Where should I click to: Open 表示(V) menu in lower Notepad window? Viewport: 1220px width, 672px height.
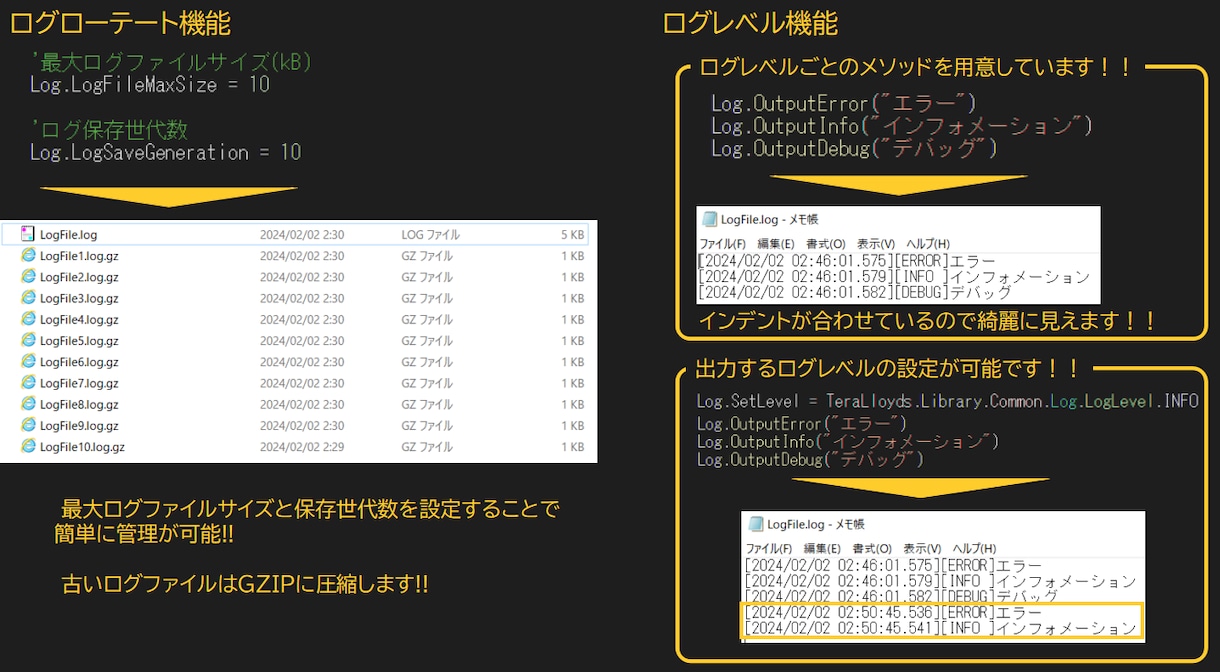[x=922, y=549]
